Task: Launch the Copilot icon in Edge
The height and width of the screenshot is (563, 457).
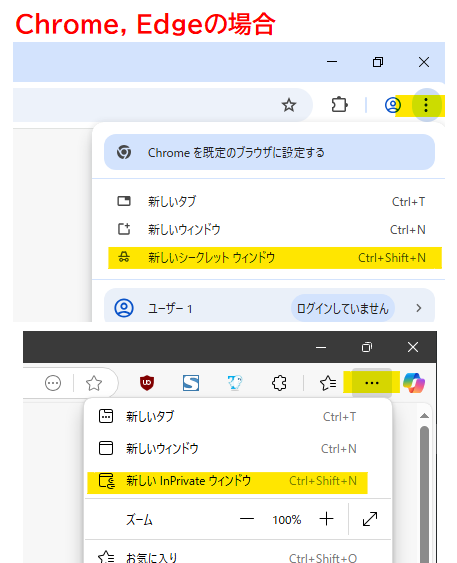Action: pos(414,383)
